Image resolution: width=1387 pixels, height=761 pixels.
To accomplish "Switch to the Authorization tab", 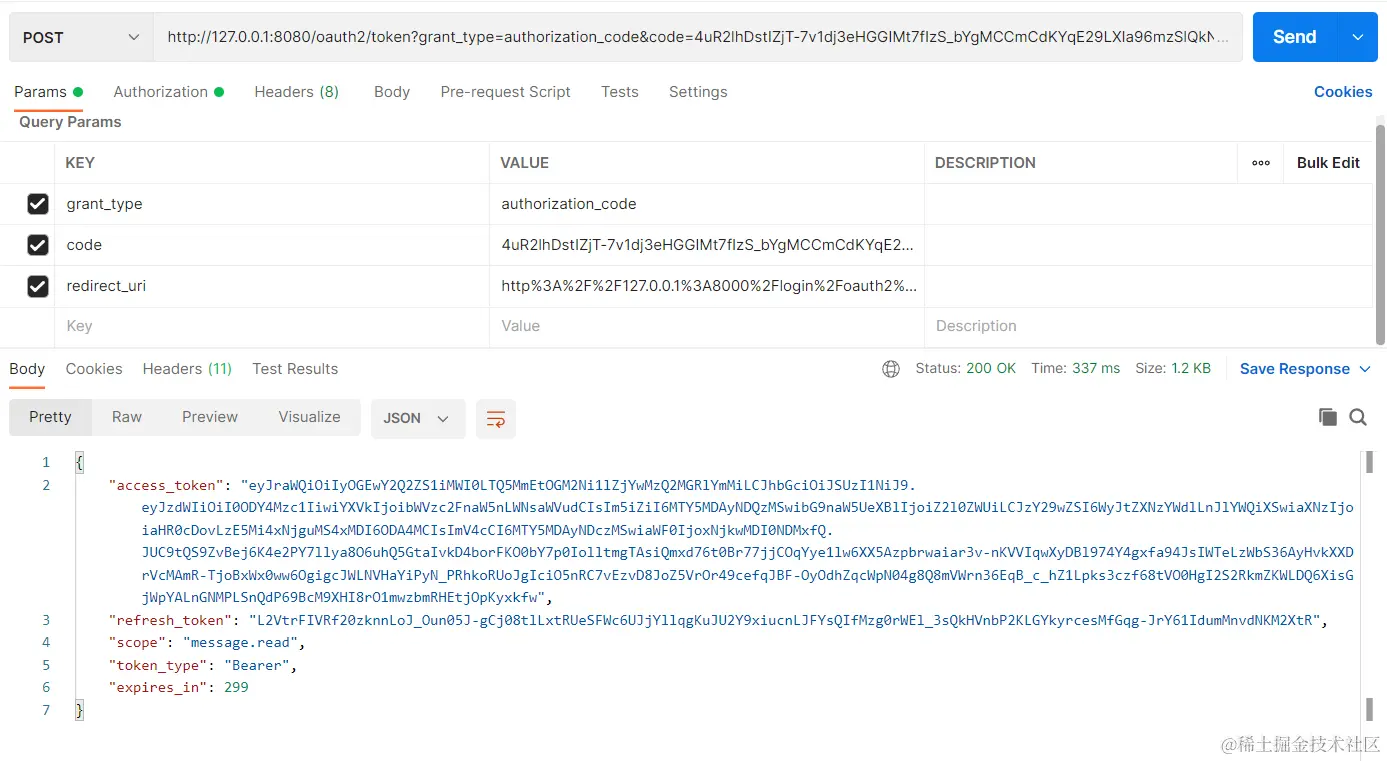I will point(161,91).
